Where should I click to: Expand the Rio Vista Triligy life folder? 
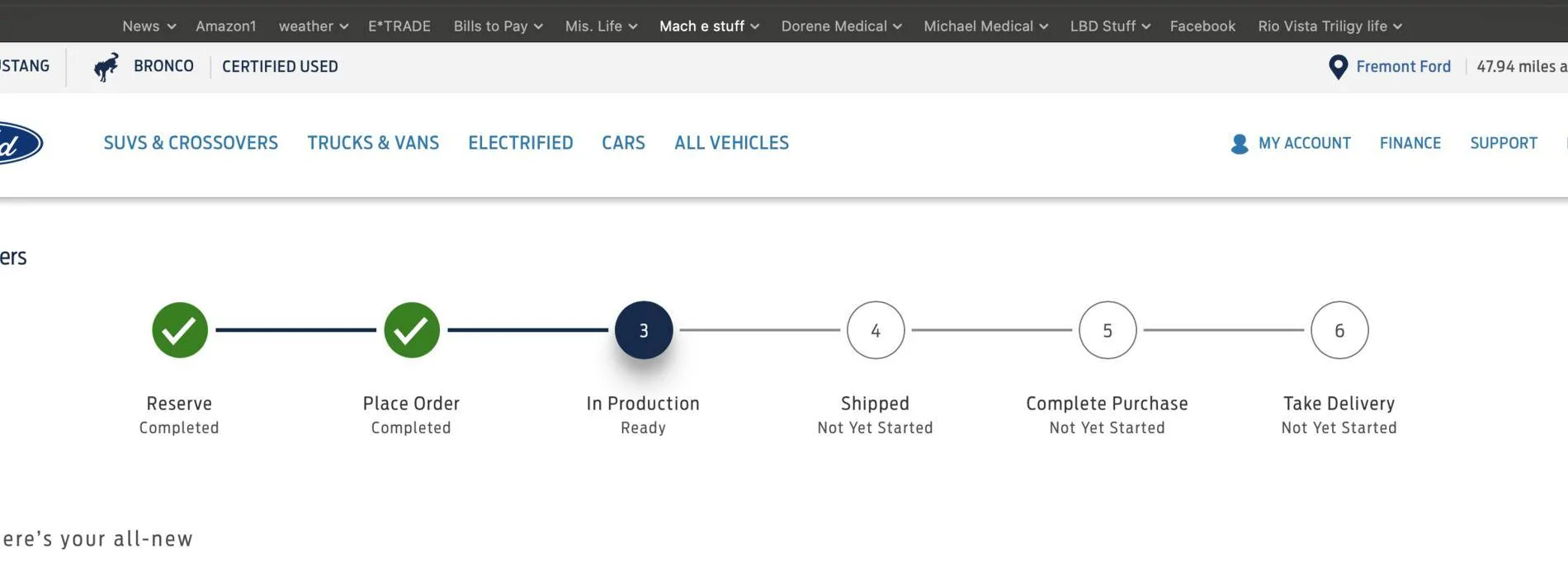click(x=1330, y=26)
